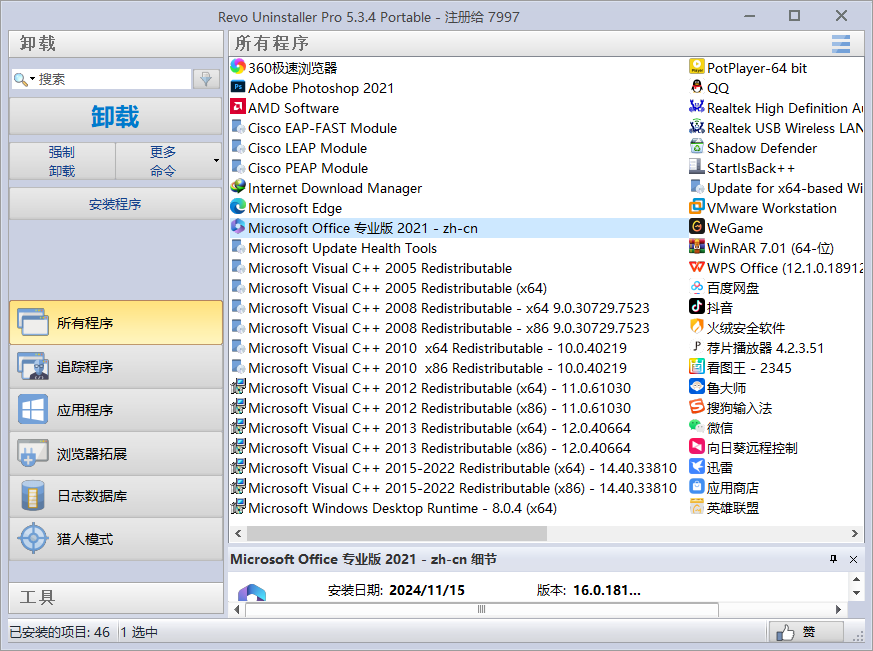Open the search options dropdown arrow
873x651 pixels.
click(32, 79)
